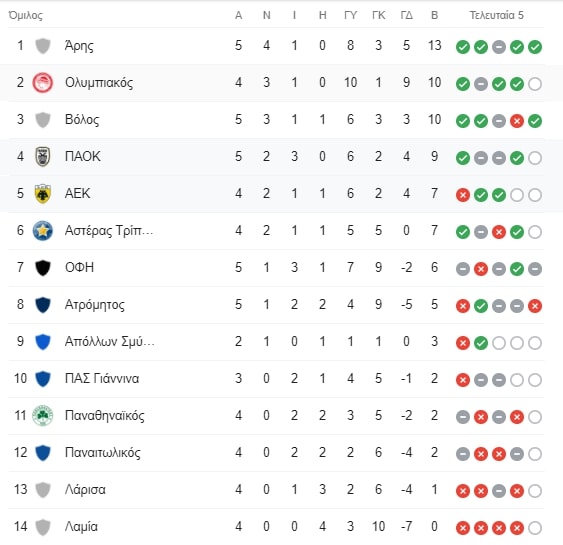Open the Ολυμπιακός team row
Image resolution: width=563 pixels, height=545 pixels.
pyautogui.click(x=276, y=83)
